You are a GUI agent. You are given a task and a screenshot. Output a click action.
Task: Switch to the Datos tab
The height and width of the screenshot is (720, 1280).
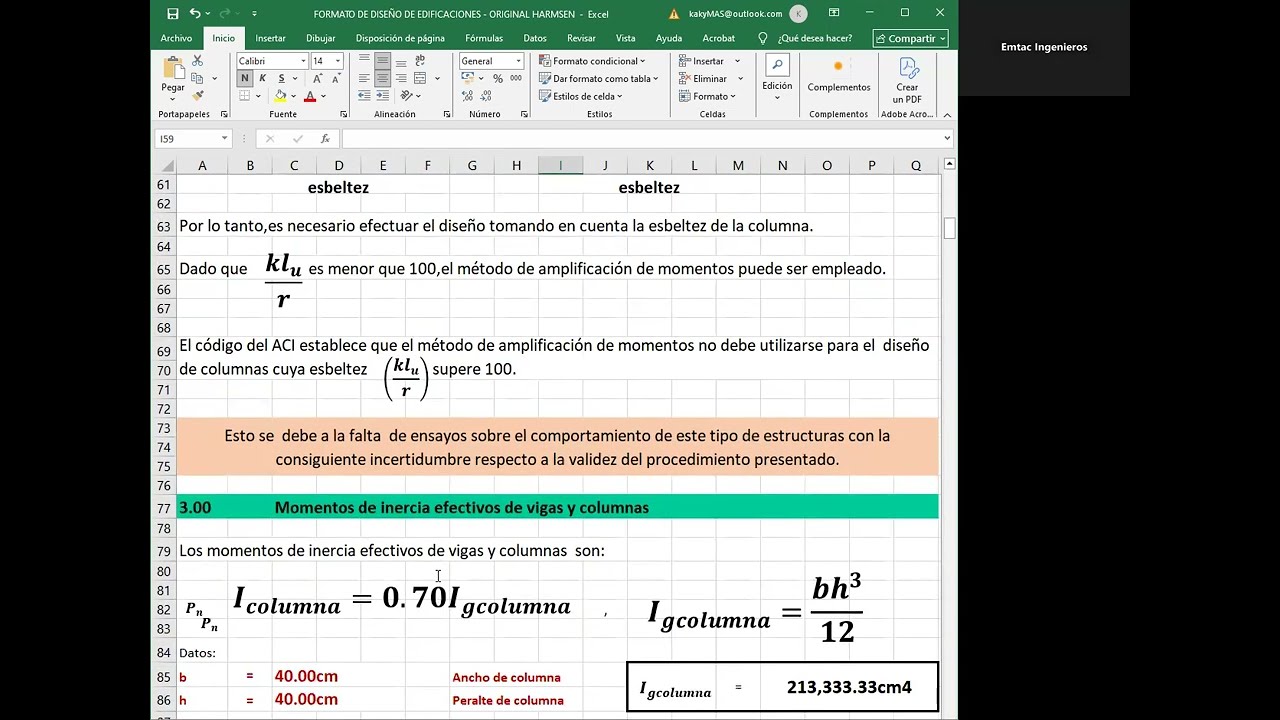click(535, 38)
